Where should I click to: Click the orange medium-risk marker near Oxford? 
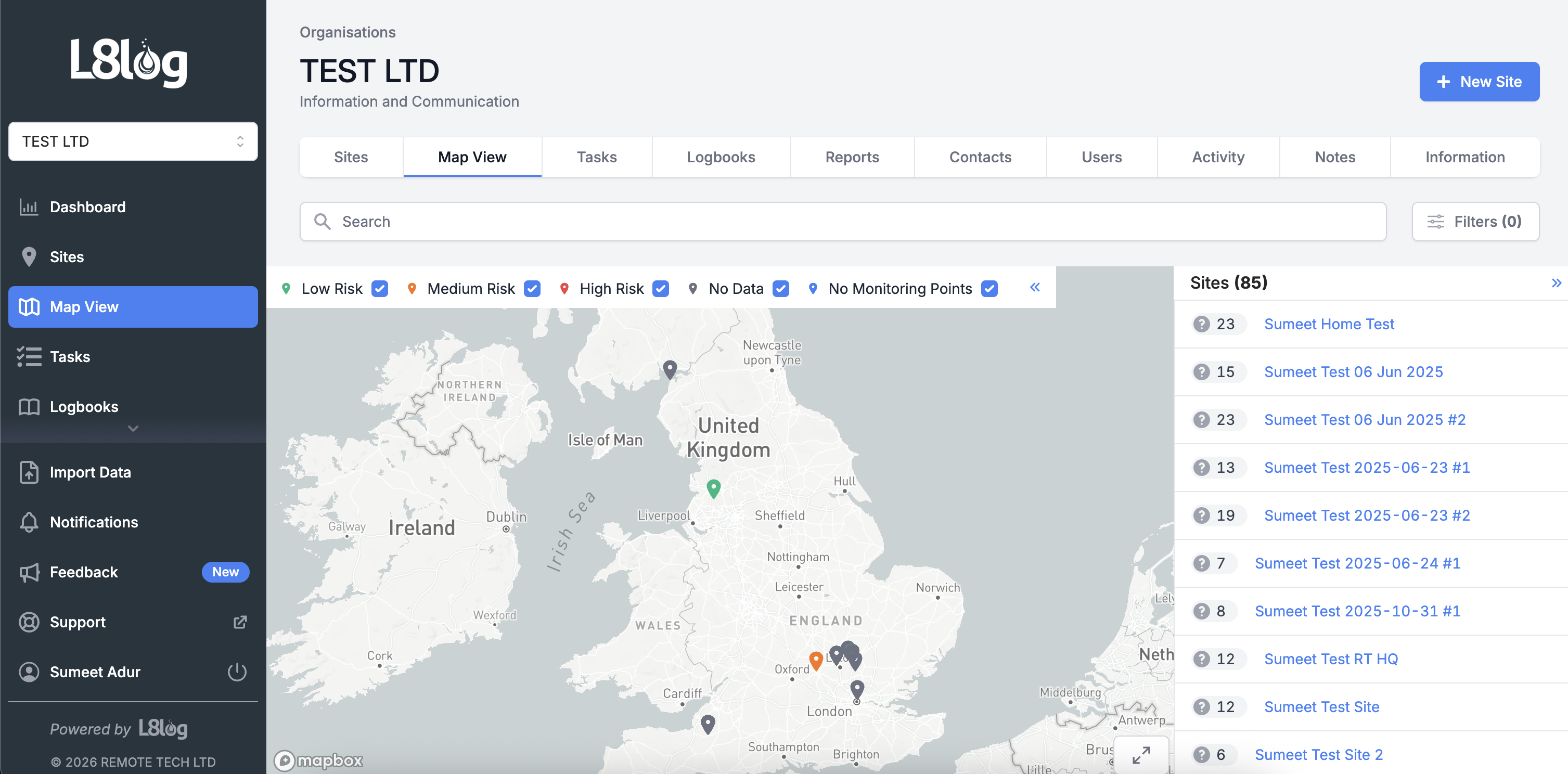point(816,659)
